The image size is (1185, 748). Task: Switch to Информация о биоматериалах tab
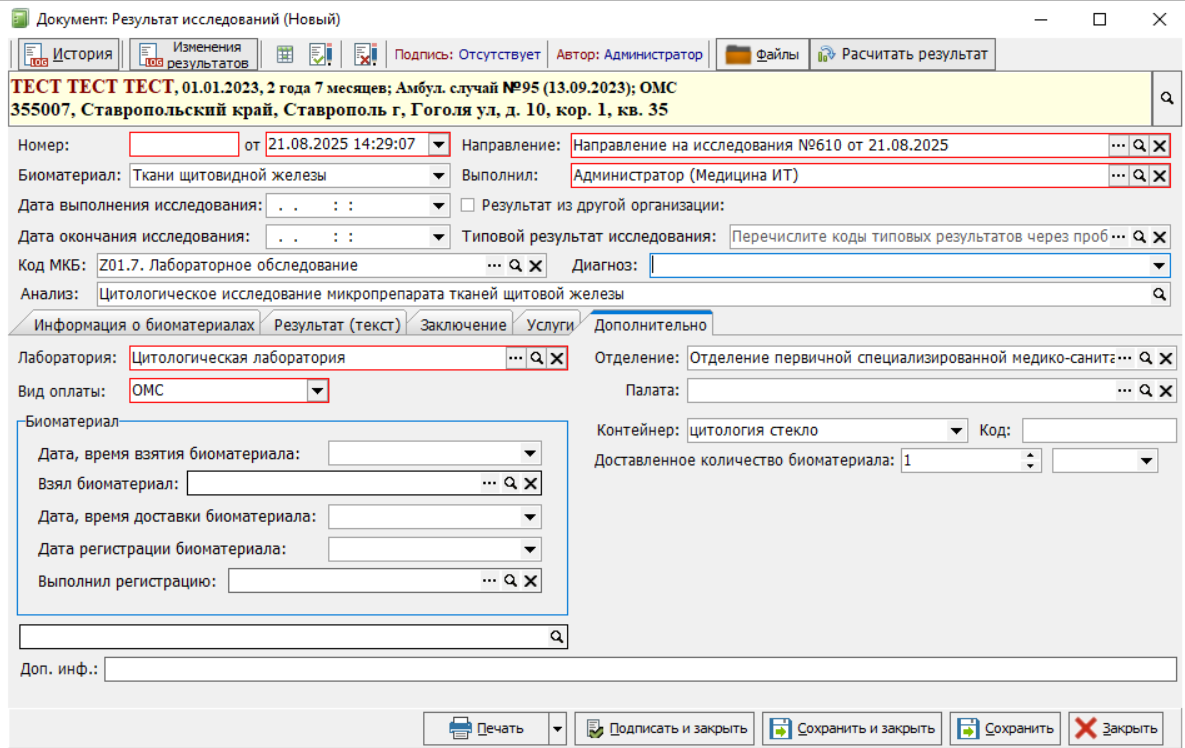[x=143, y=325]
